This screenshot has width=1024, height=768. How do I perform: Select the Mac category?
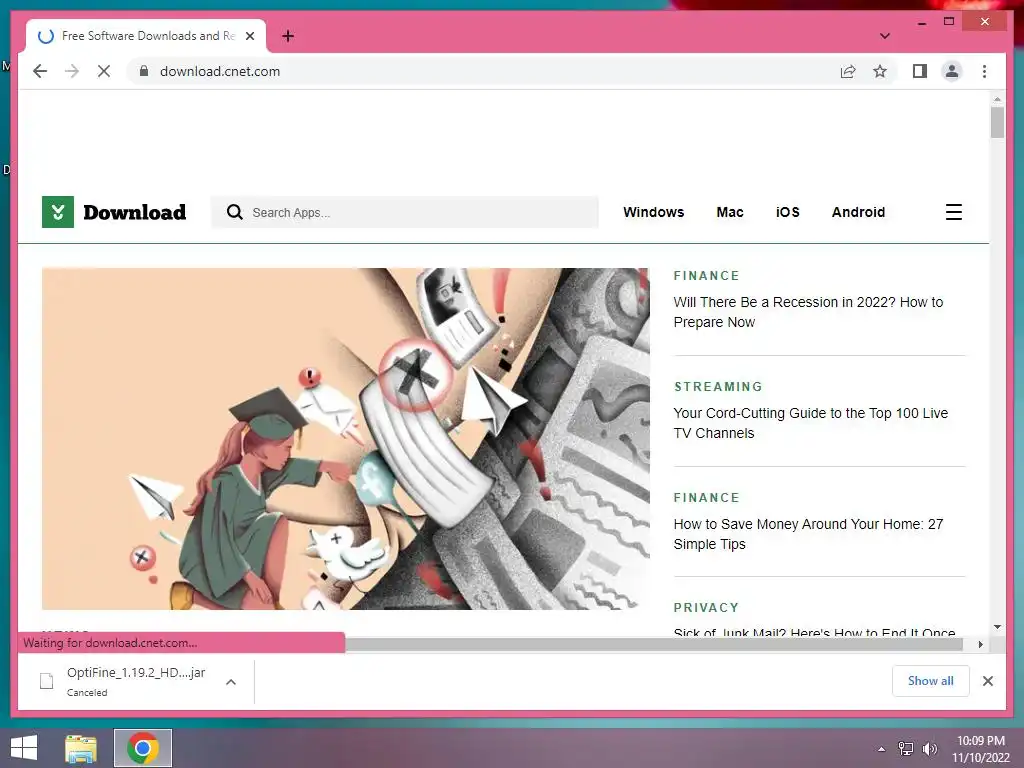(x=729, y=212)
